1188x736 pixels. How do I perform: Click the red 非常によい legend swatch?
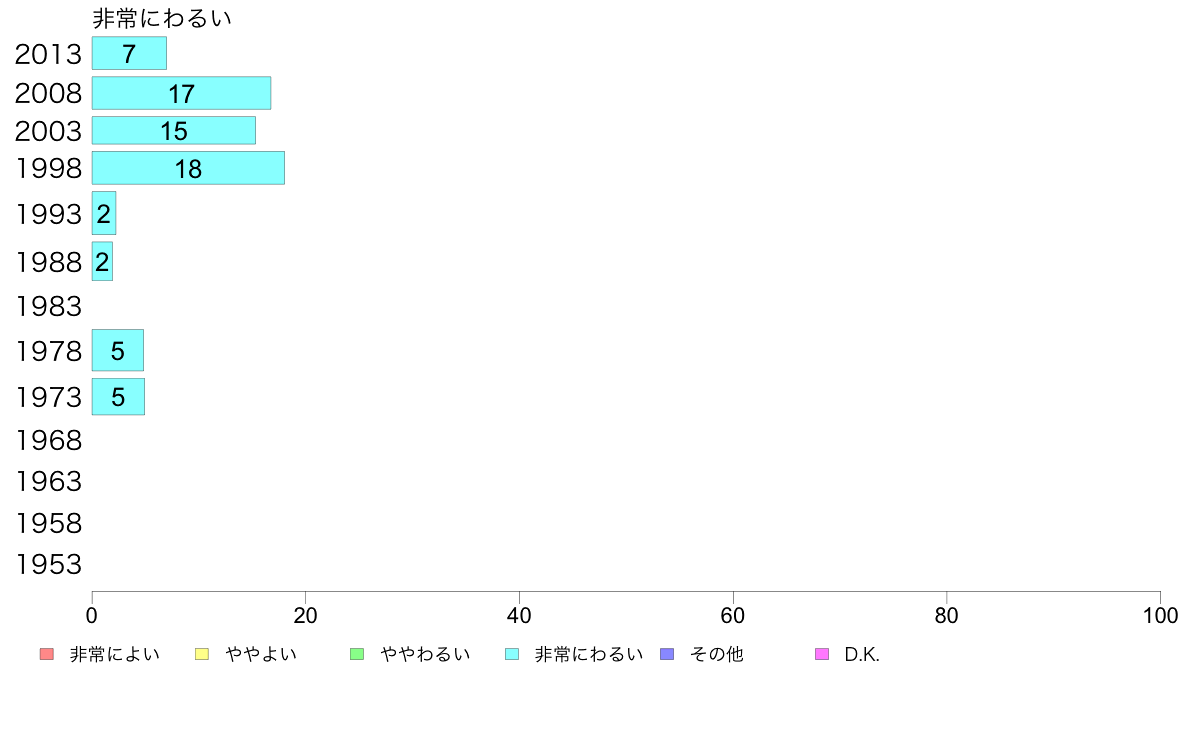tap(46, 655)
